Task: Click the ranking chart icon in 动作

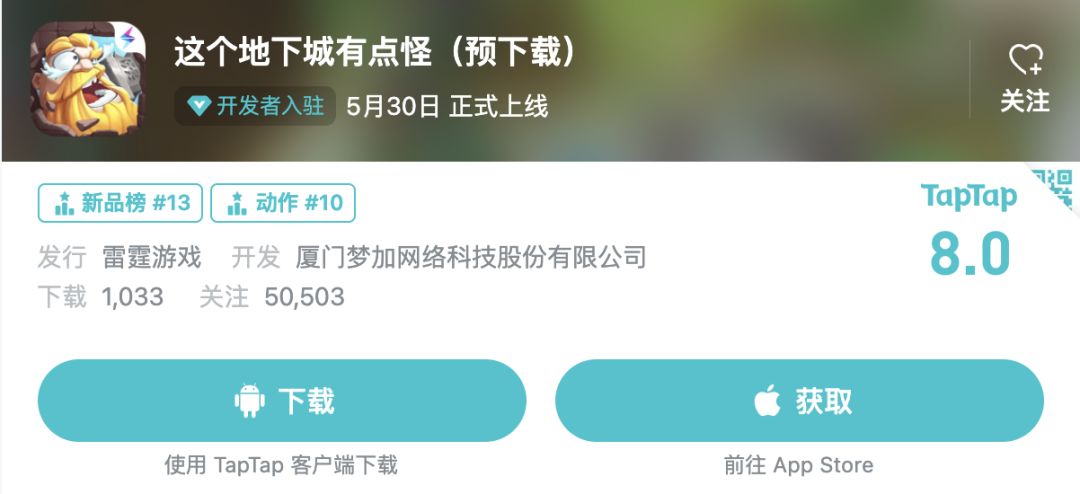Action: tap(237, 203)
